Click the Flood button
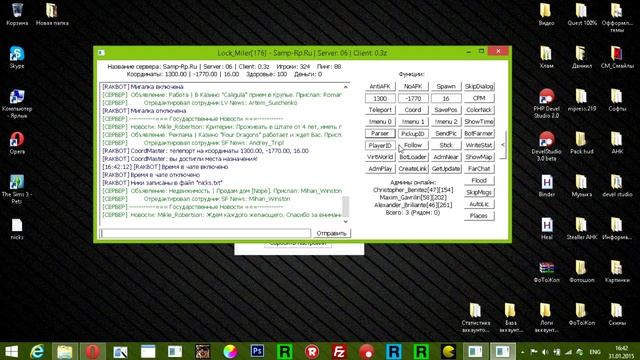This screenshot has width=640, height=360. point(479,180)
